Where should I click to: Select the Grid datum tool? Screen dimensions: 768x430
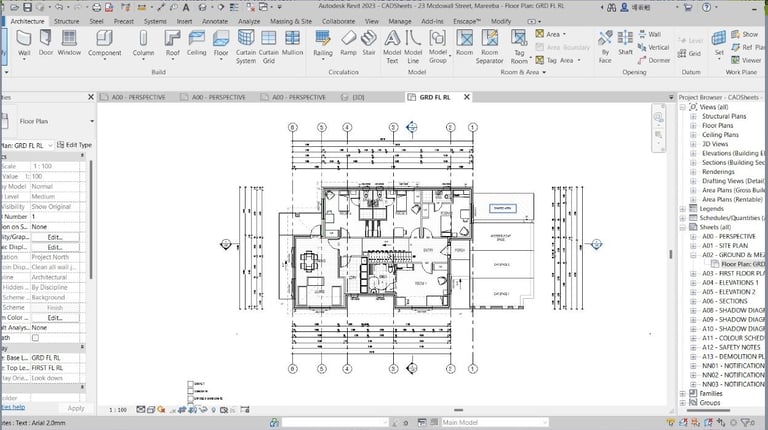(689, 53)
